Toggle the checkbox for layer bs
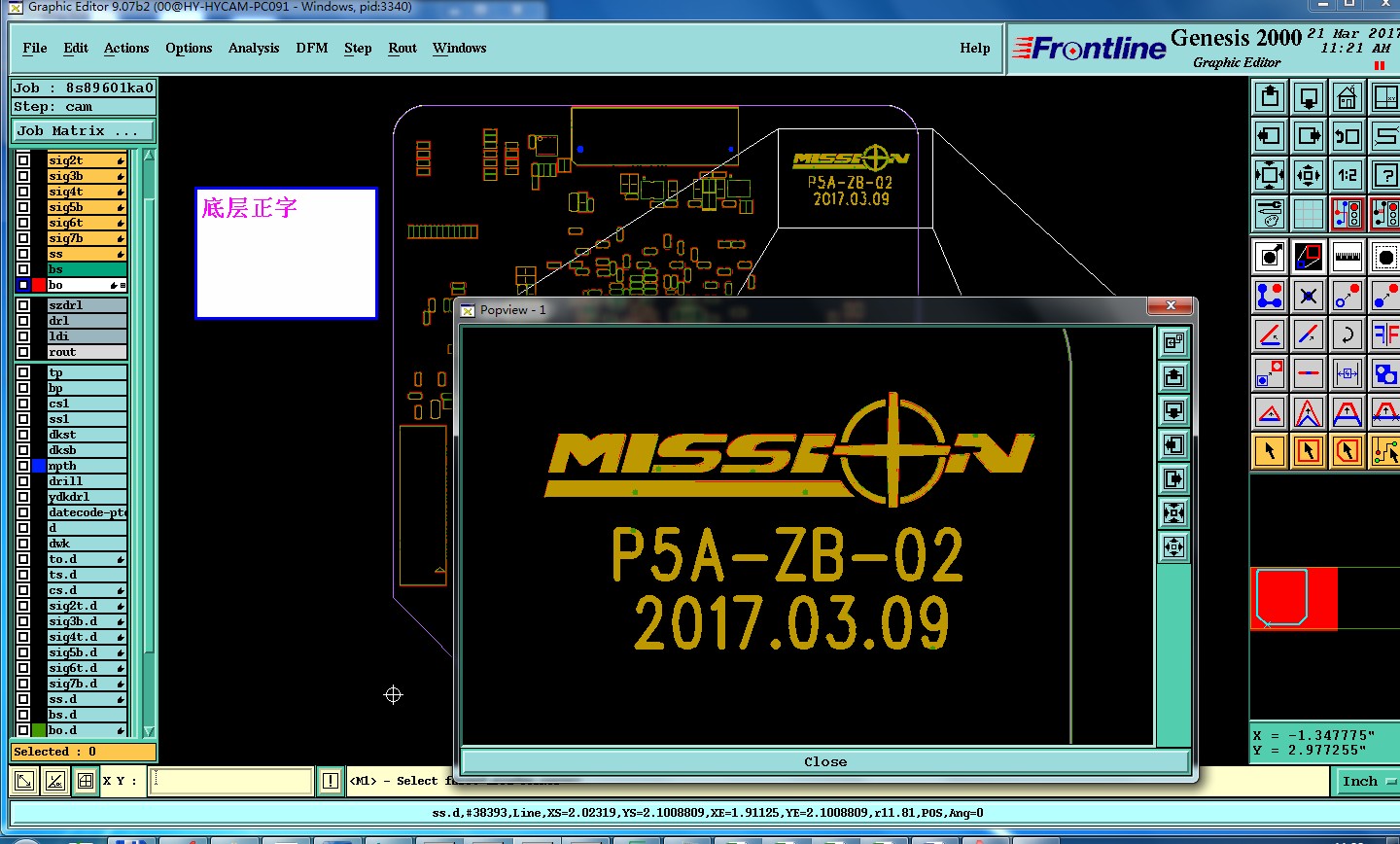 coord(23,269)
